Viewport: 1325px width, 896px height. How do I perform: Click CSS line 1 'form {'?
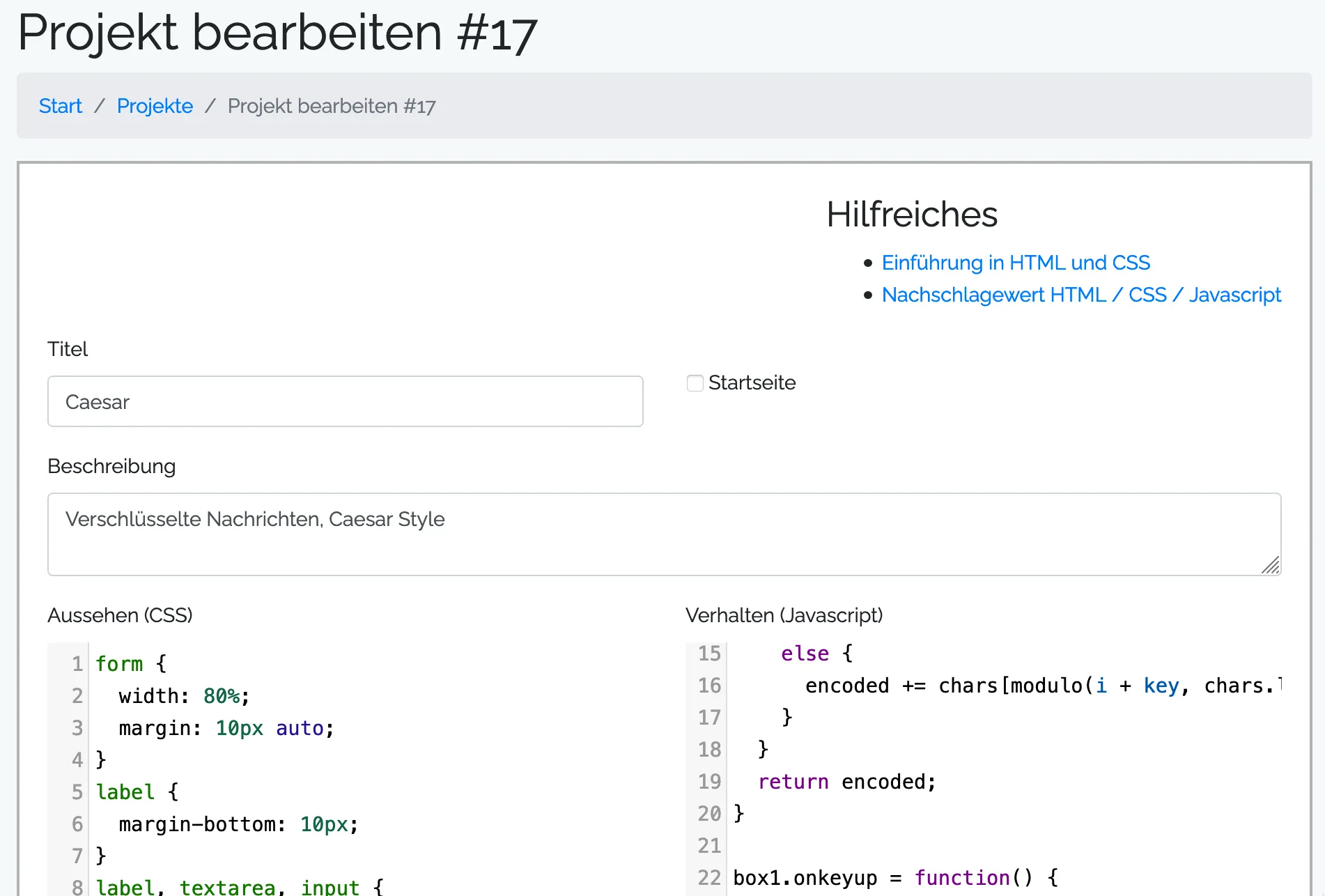(131, 663)
